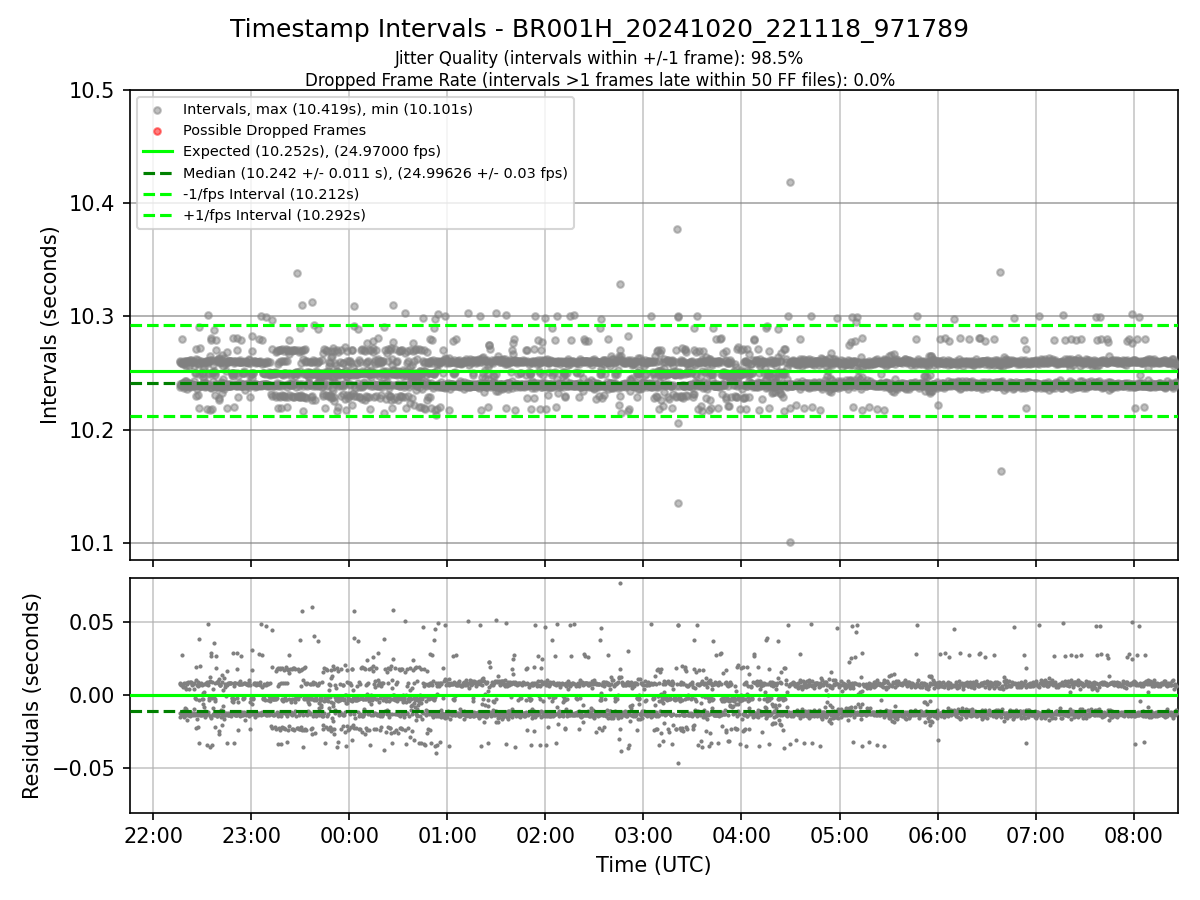Viewport: 1200px width, 900px height.
Task: Click the outlier point near 10.38s around 03:20
Action: (677, 229)
